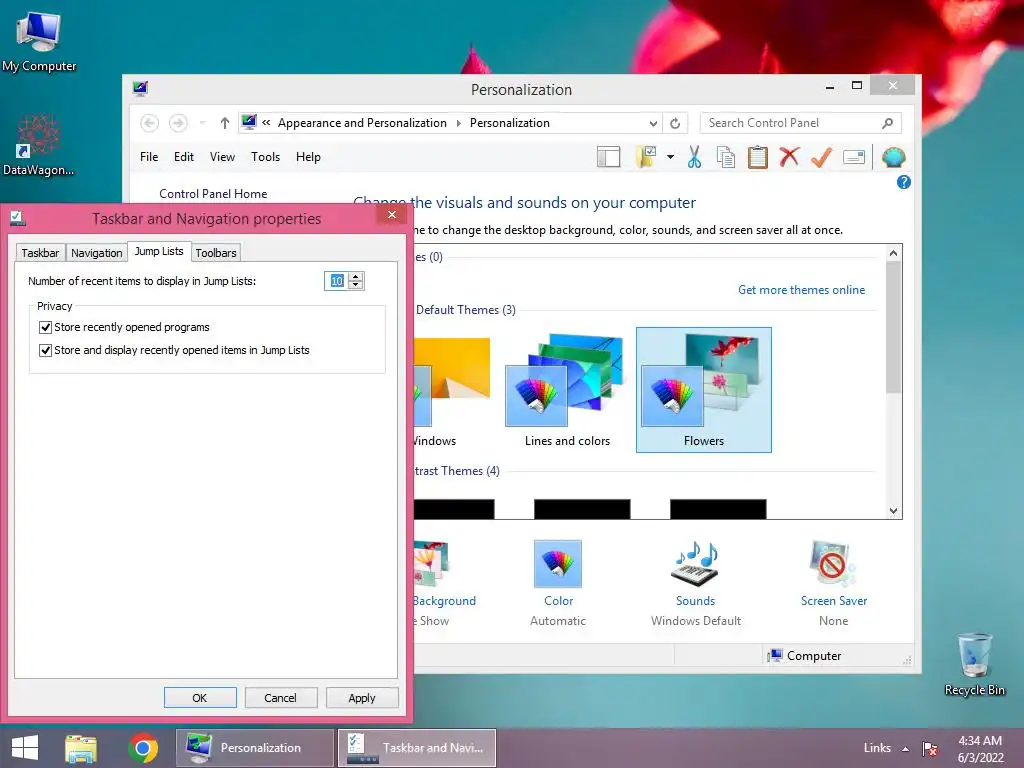Open the blue help question mark icon

point(903,182)
